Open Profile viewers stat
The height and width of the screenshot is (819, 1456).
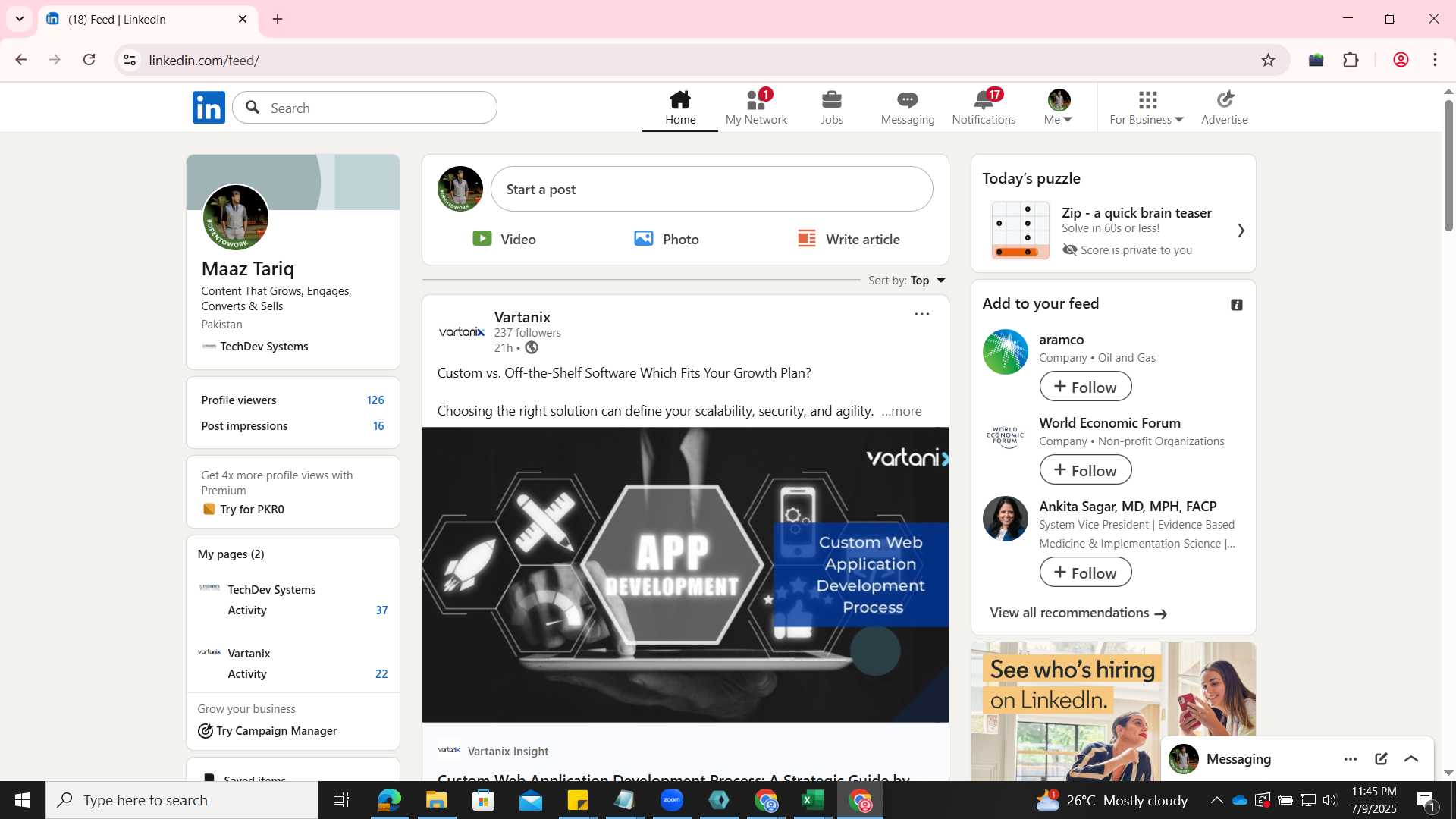(x=293, y=400)
